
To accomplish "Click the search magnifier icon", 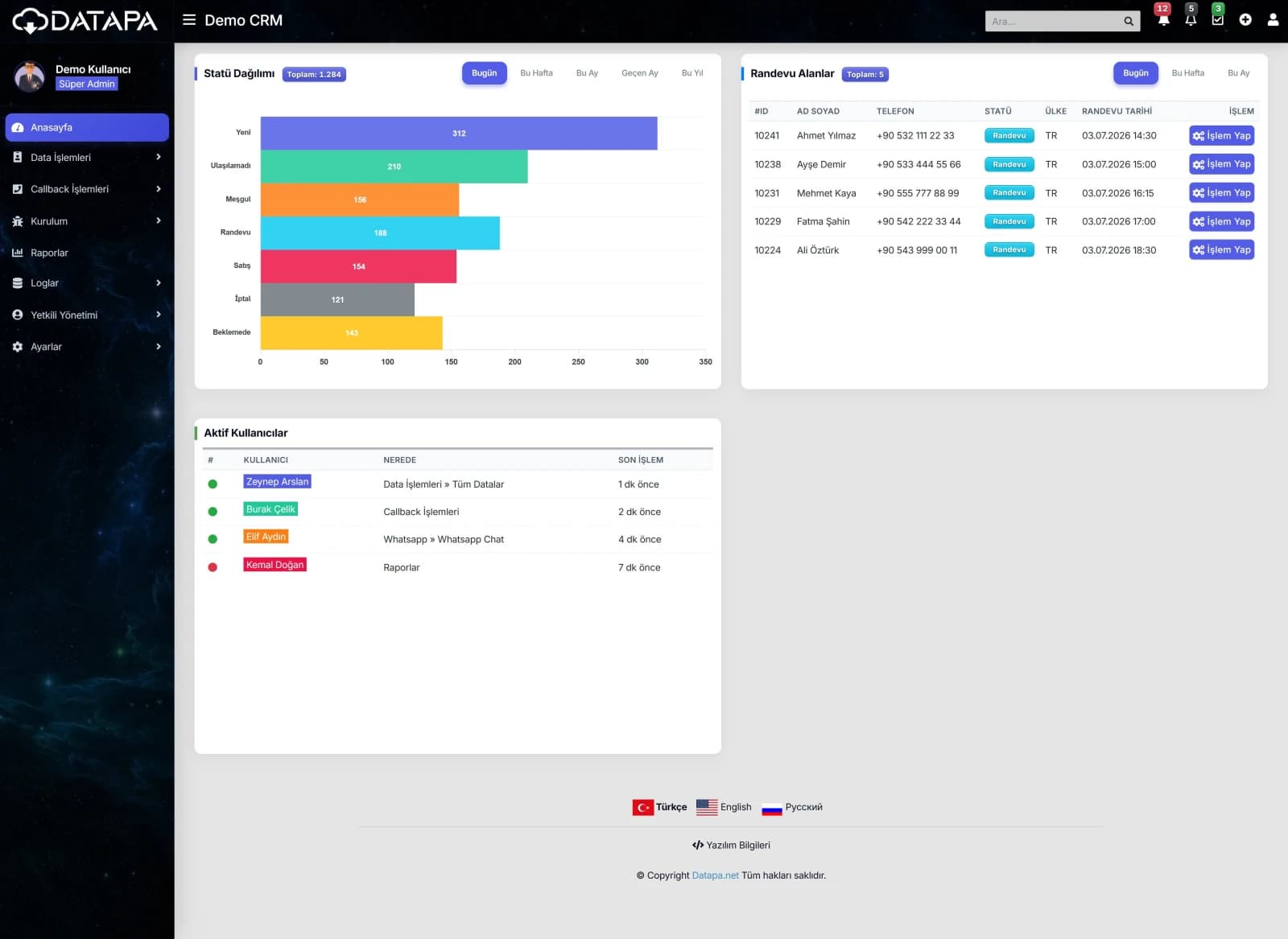I will pos(1129,22).
